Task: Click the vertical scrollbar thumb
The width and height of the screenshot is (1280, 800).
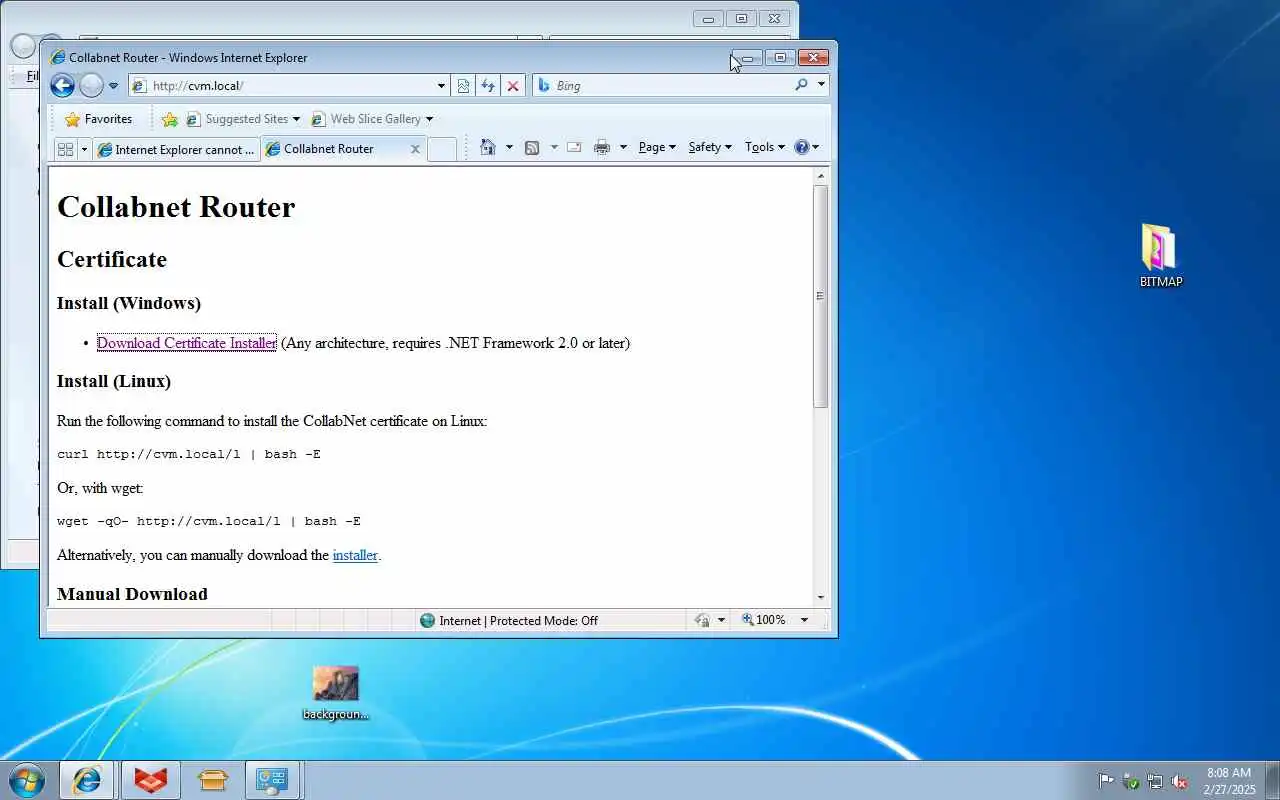Action: click(821, 296)
